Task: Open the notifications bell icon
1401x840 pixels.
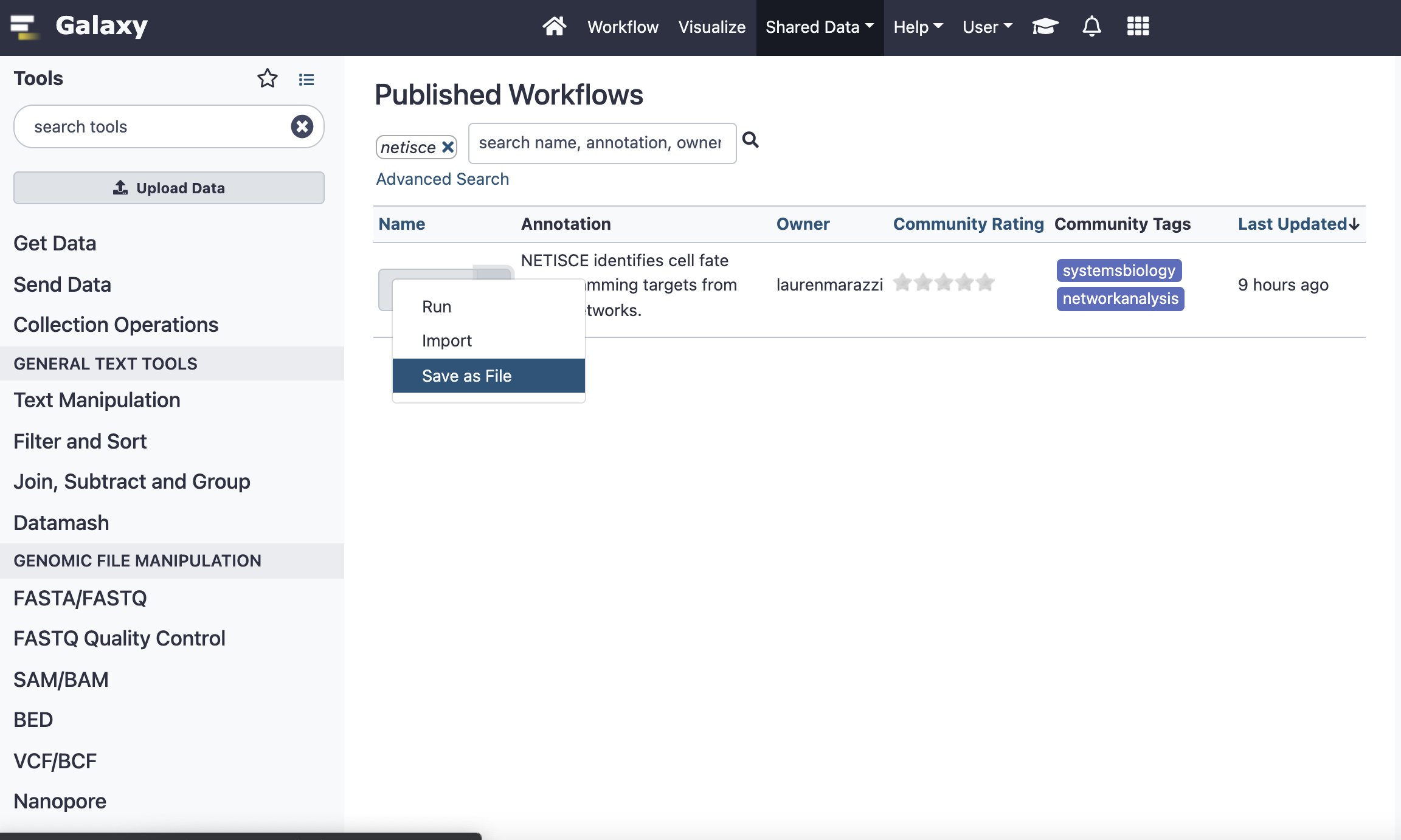Action: pos(1091,27)
